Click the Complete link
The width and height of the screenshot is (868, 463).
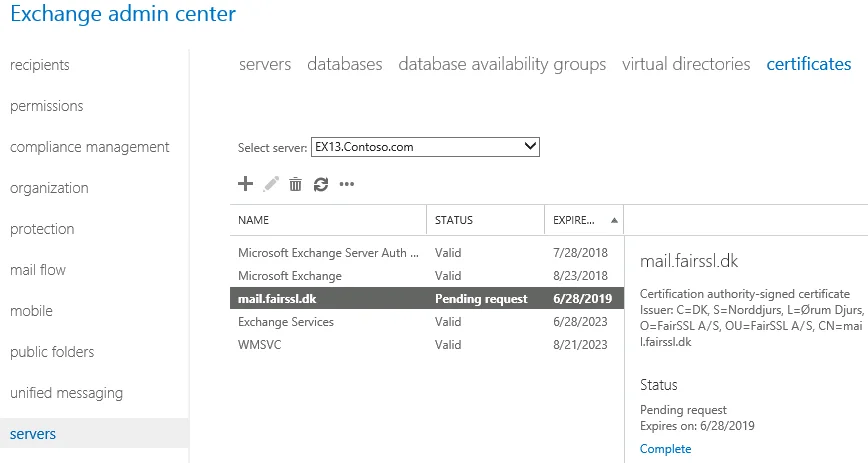coord(665,449)
